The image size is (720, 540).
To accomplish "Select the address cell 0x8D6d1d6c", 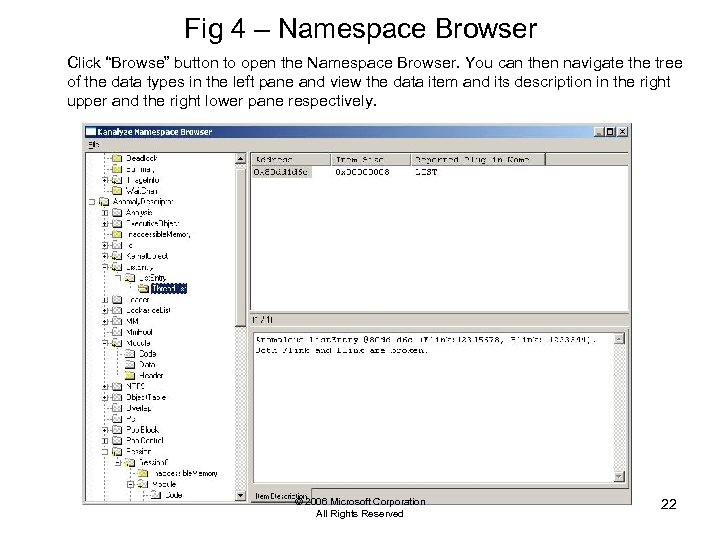I will pos(282,172).
